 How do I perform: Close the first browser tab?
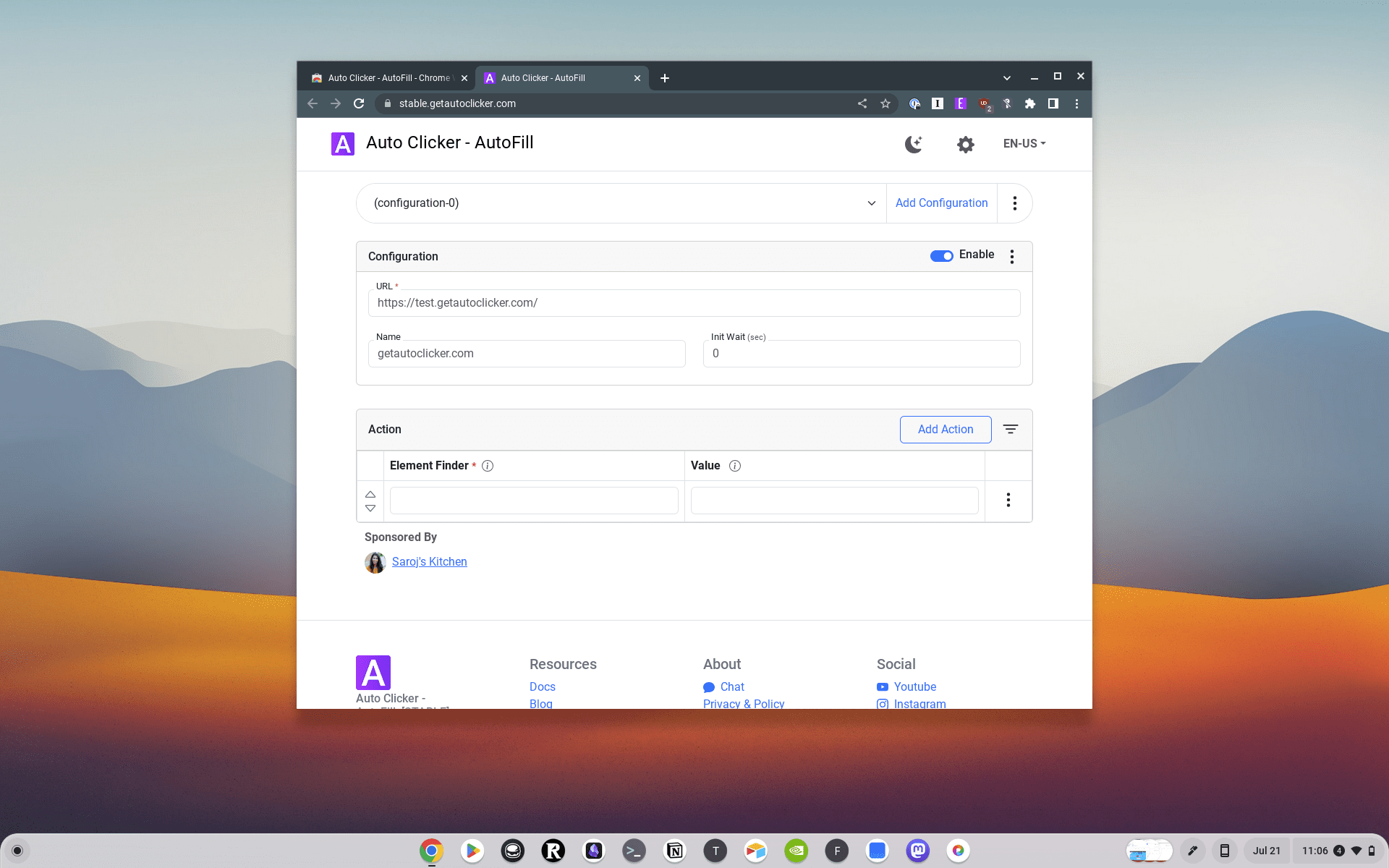pyautogui.click(x=464, y=78)
